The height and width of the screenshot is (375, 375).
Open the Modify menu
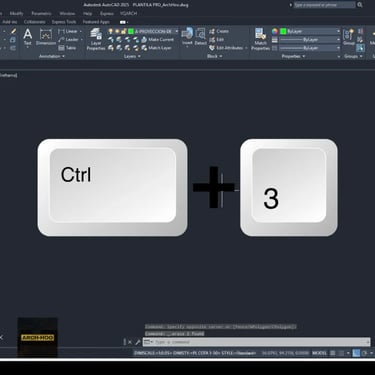[16, 14]
